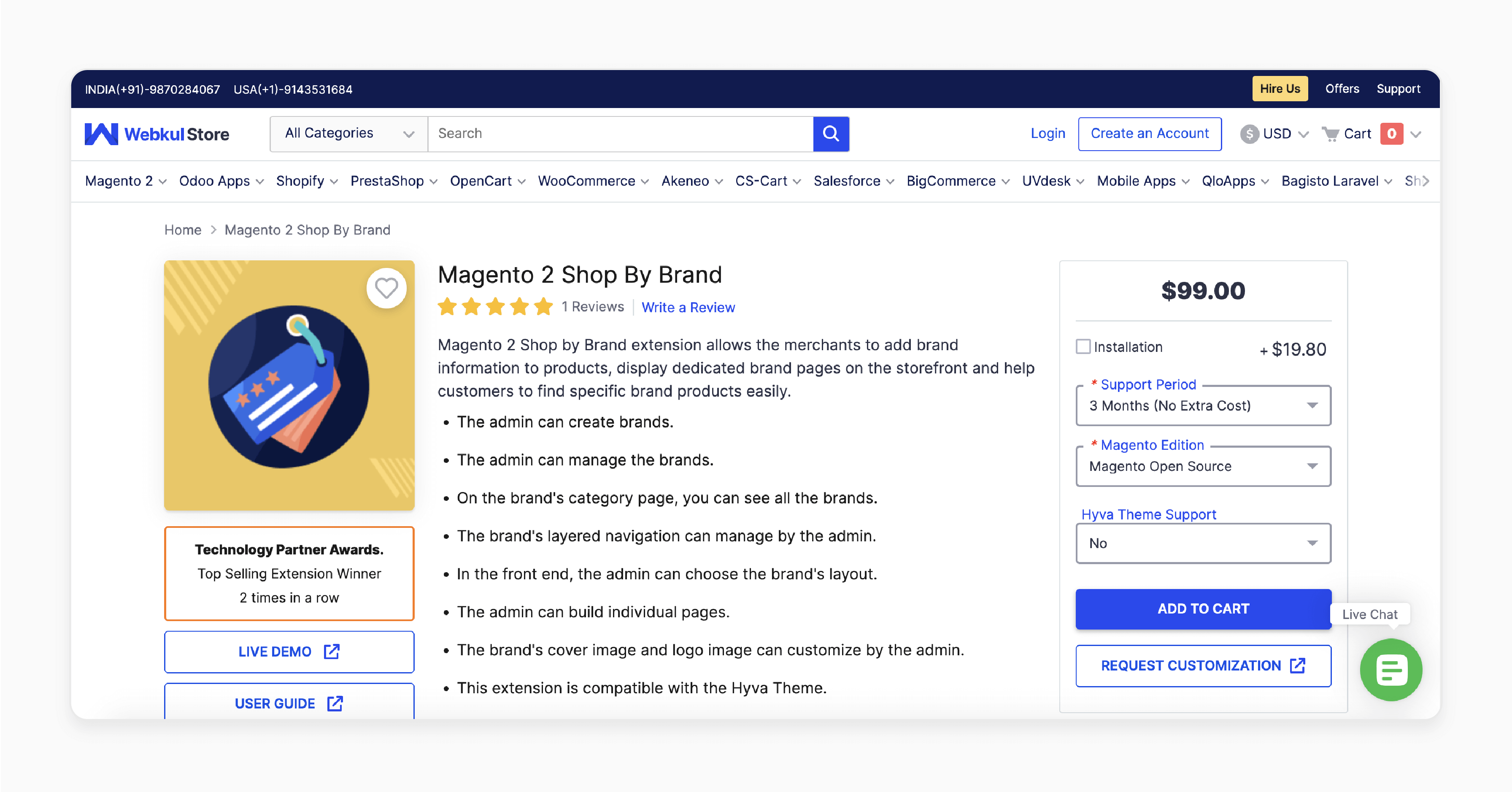Open the USER GUIDE button
This screenshot has height=792, width=1512.
click(289, 702)
